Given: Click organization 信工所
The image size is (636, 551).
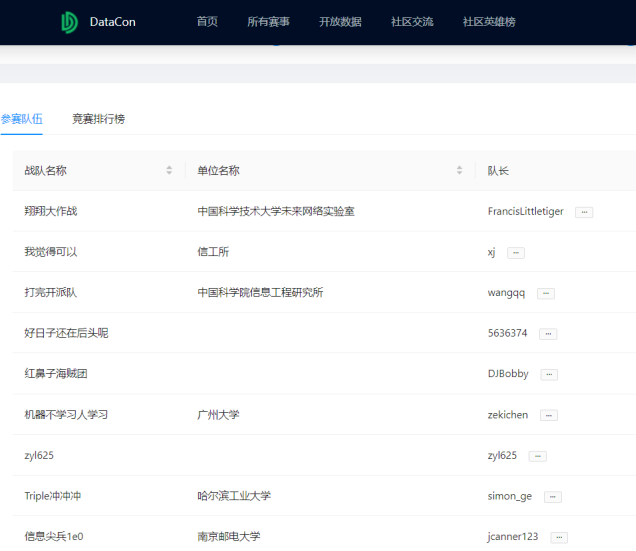Looking at the screenshot, I should tap(213, 252).
